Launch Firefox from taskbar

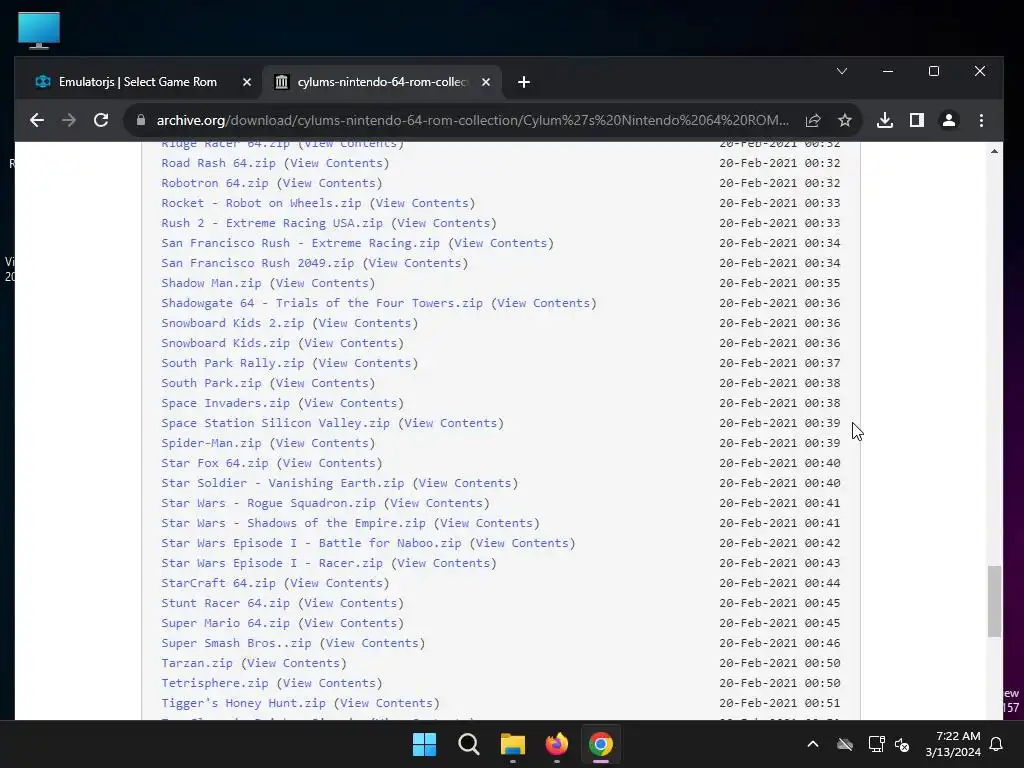[556, 744]
